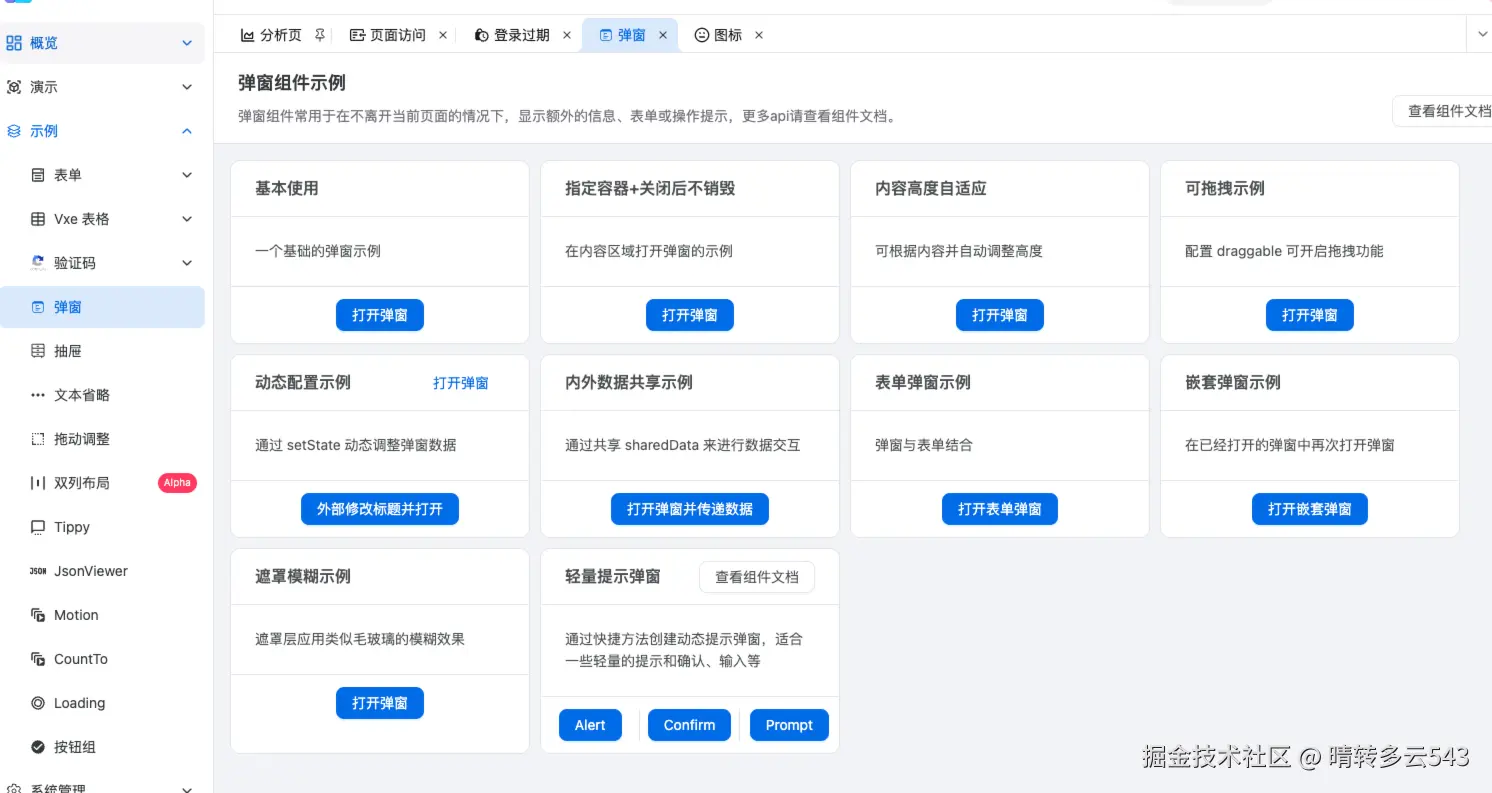Viewport: 1492px width, 793px height.
Task: Click the Confirm button
Action: tap(689, 725)
